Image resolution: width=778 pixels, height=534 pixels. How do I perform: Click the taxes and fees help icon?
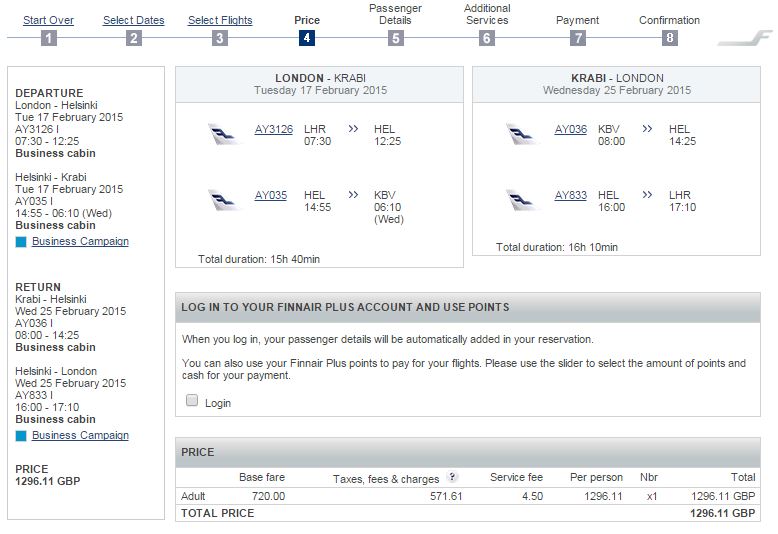coord(453,478)
